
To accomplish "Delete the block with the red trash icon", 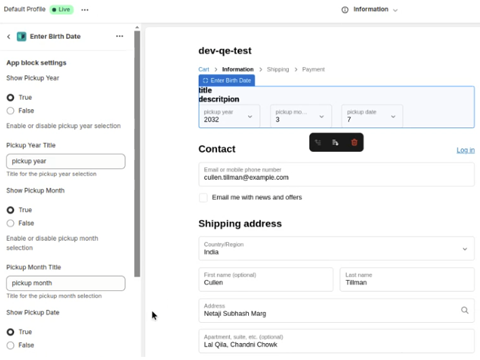I will click(354, 143).
